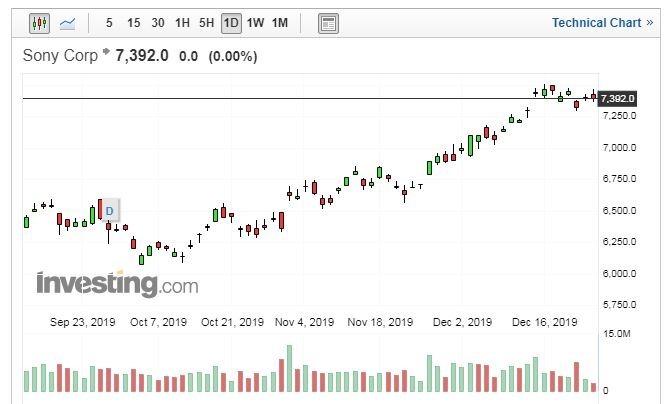Image resolution: width=671 pixels, height=404 pixels.
Task: Select the candlestick chart type icon
Action: click(x=39, y=23)
